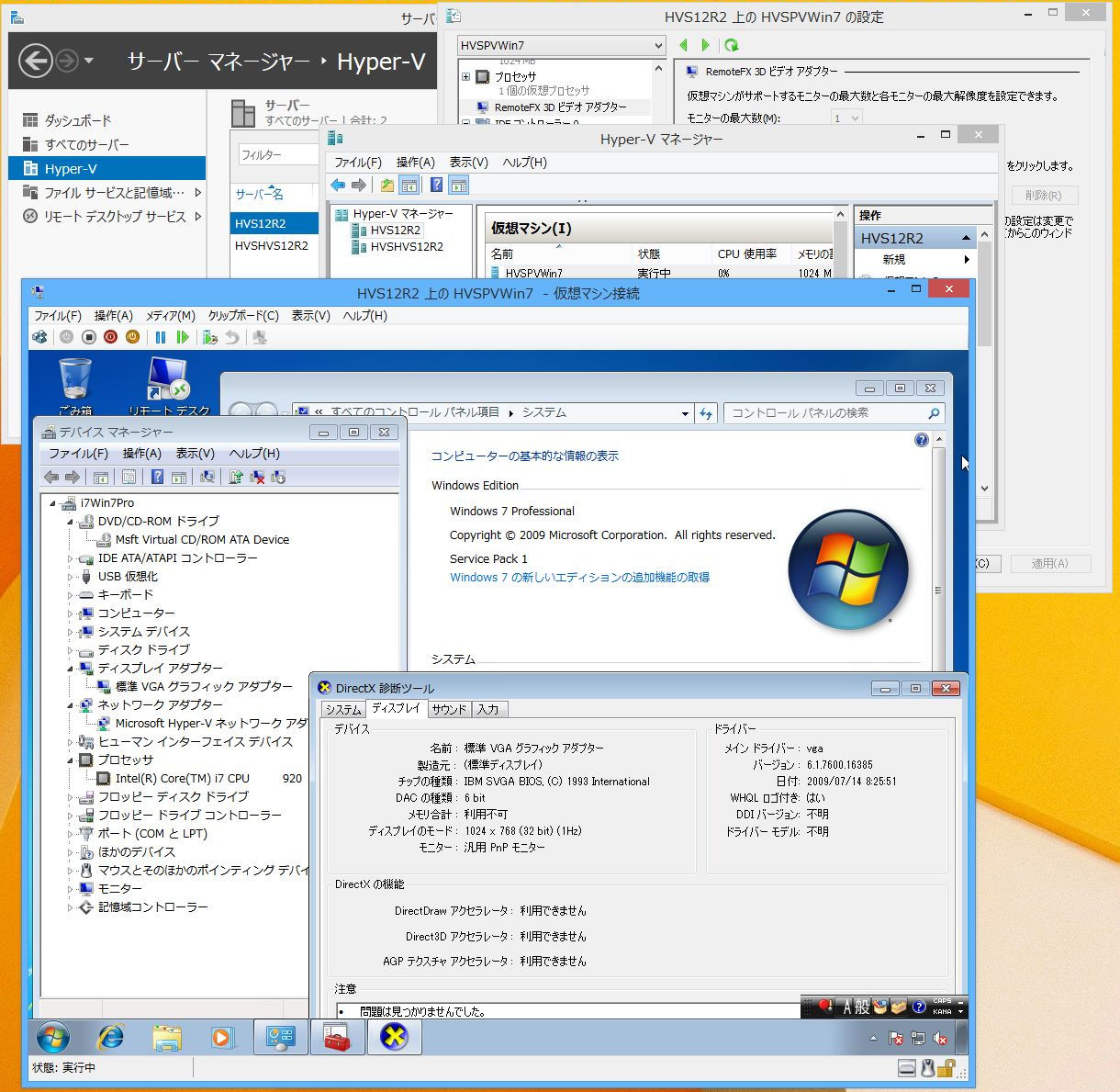This screenshot has height=1092, width=1120.
Task: Expand プロセッサ item in HVSPVWin7 settings tree
Action: tap(466, 77)
